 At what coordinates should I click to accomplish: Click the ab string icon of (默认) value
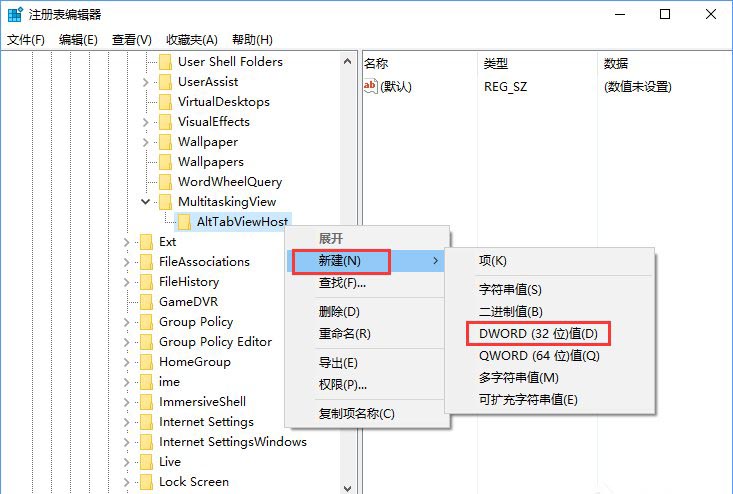pyautogui.click(x=370, y=86)
